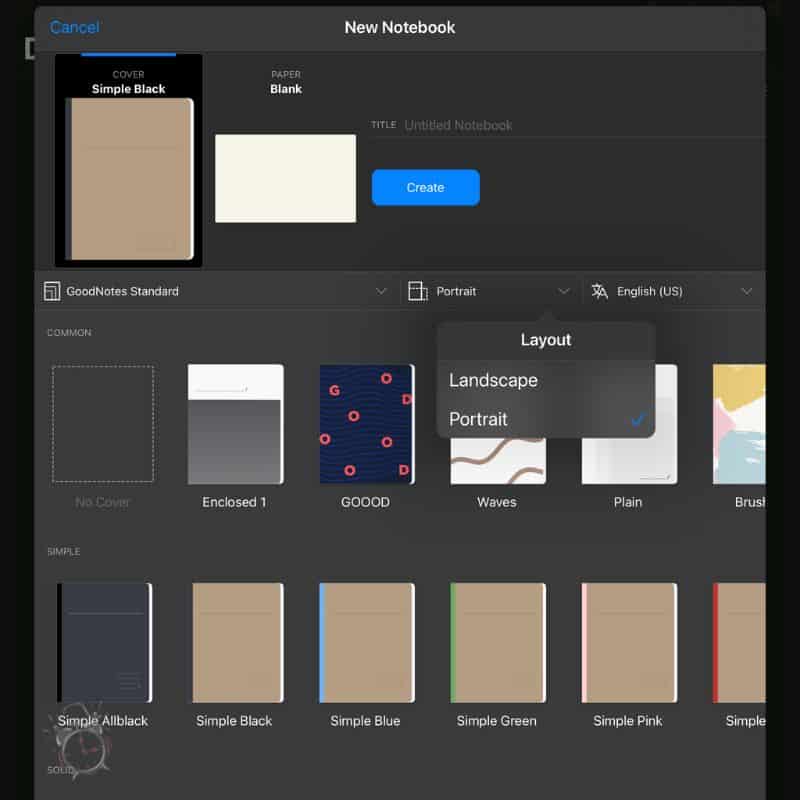
Task: Click the chevron of GoodNotes Standard dropdown
Action: click(x=381, y=291)
